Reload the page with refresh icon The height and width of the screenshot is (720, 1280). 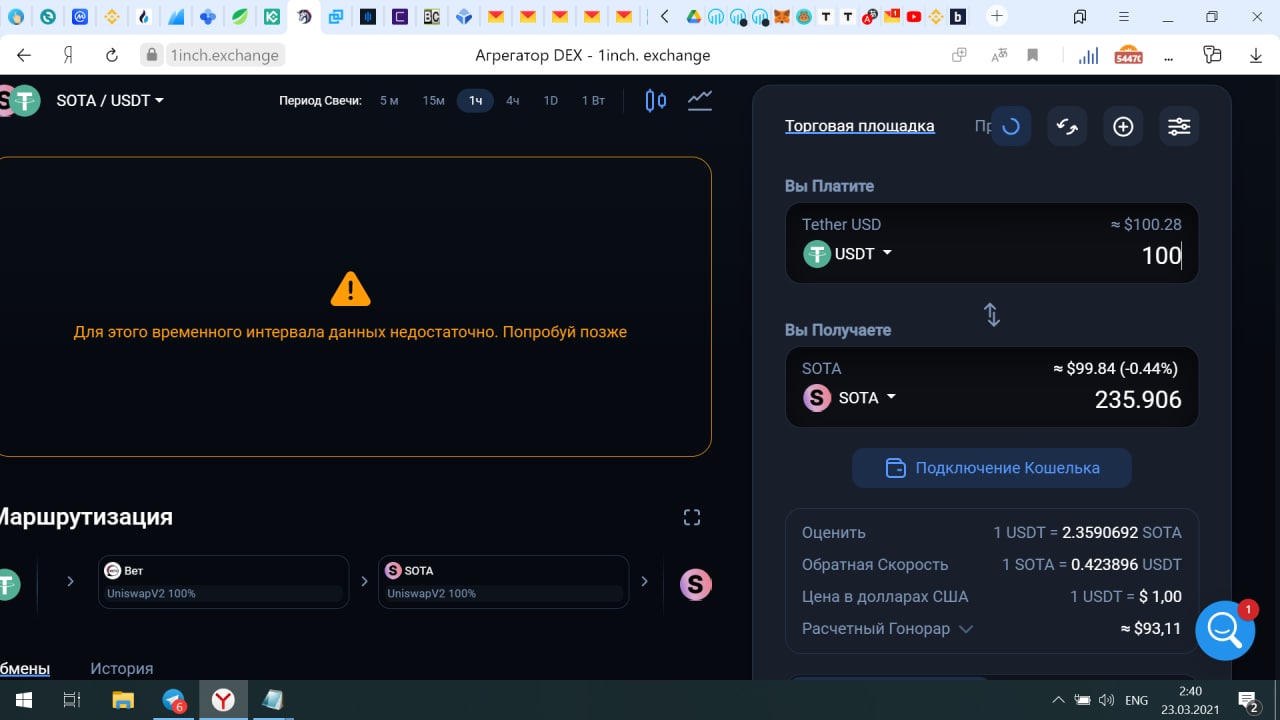tap(112, 55)
